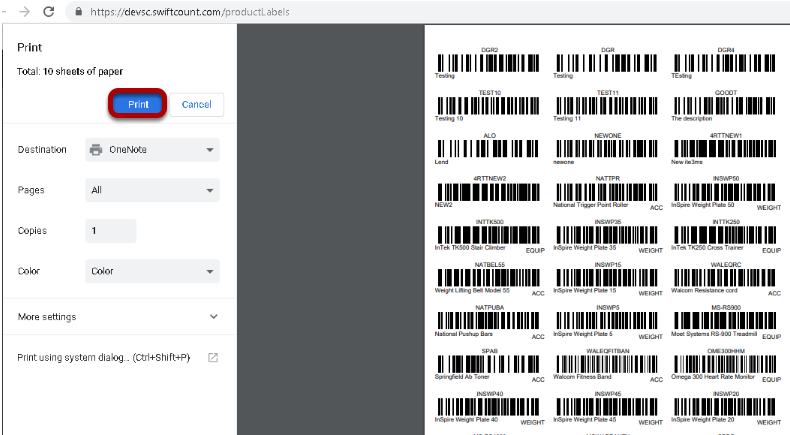
Task: Open the Color mode dropdown
Action: click(x=152, y=271)
